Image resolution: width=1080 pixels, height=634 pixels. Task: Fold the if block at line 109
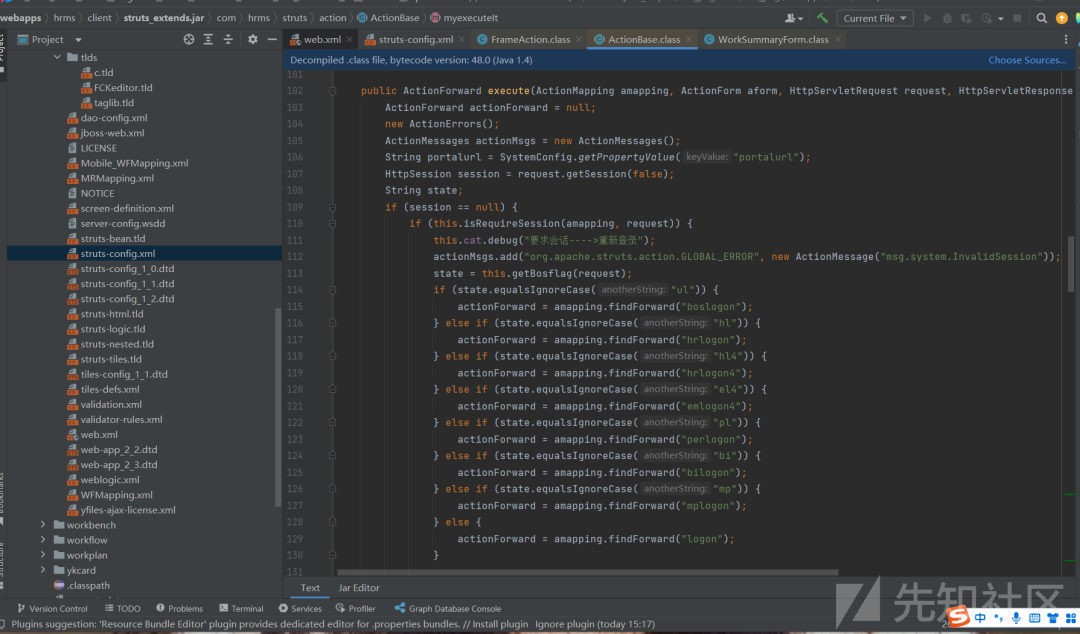pos(333,207)
